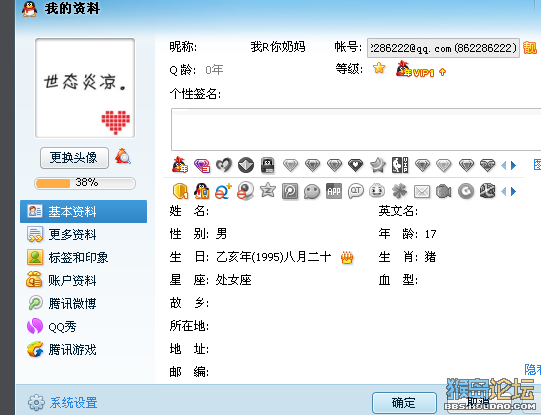Click the dark round diamond badge

click(x=246, y=165)
